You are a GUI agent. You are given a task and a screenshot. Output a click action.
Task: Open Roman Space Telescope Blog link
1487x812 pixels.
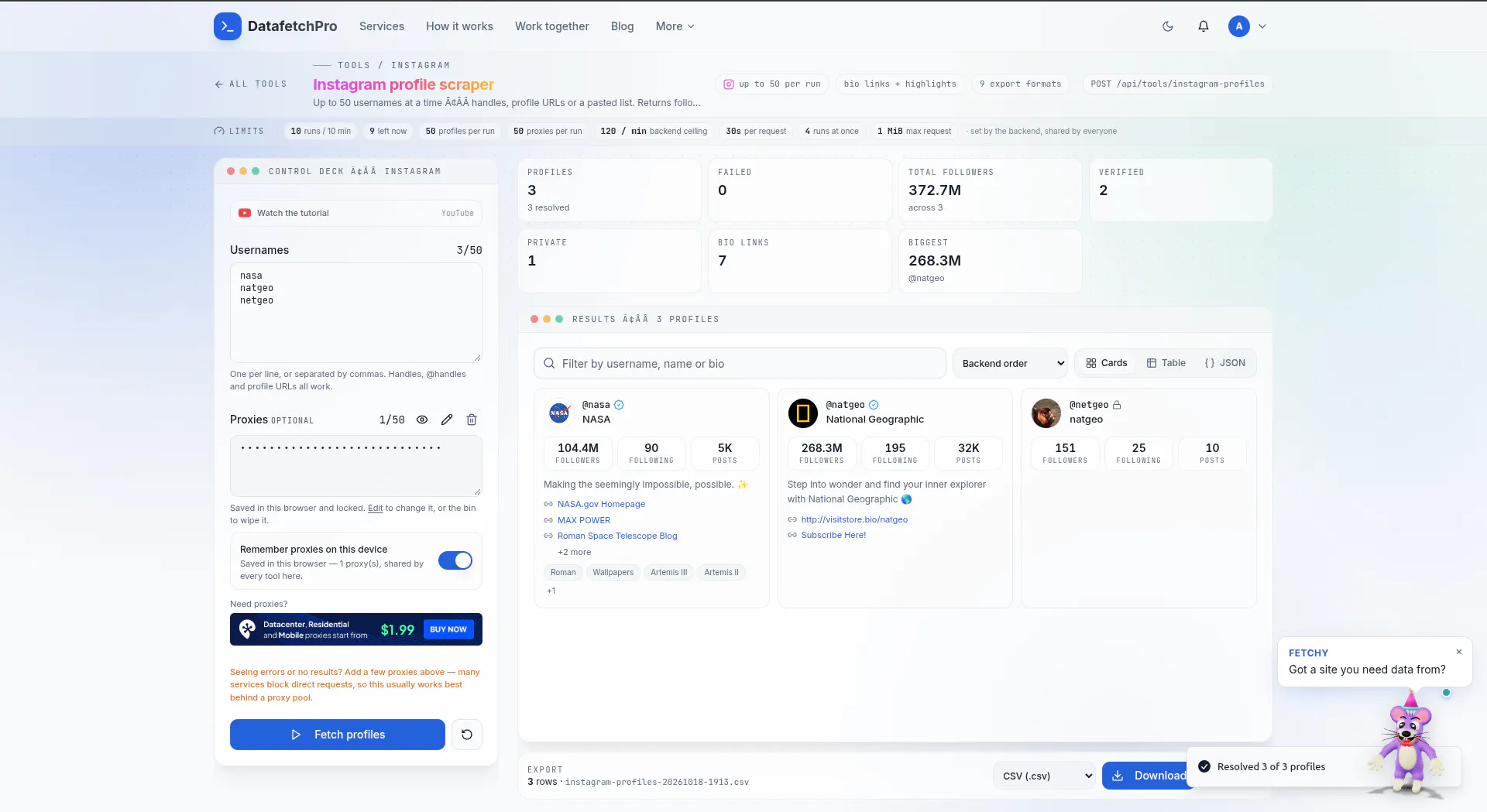click(617, 536)
